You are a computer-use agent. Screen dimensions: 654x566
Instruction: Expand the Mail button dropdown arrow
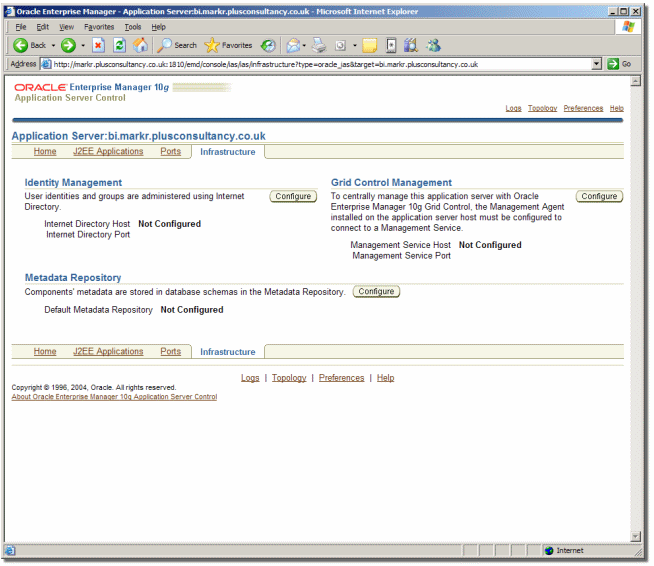pyautogui.click(x=304, y=45)
